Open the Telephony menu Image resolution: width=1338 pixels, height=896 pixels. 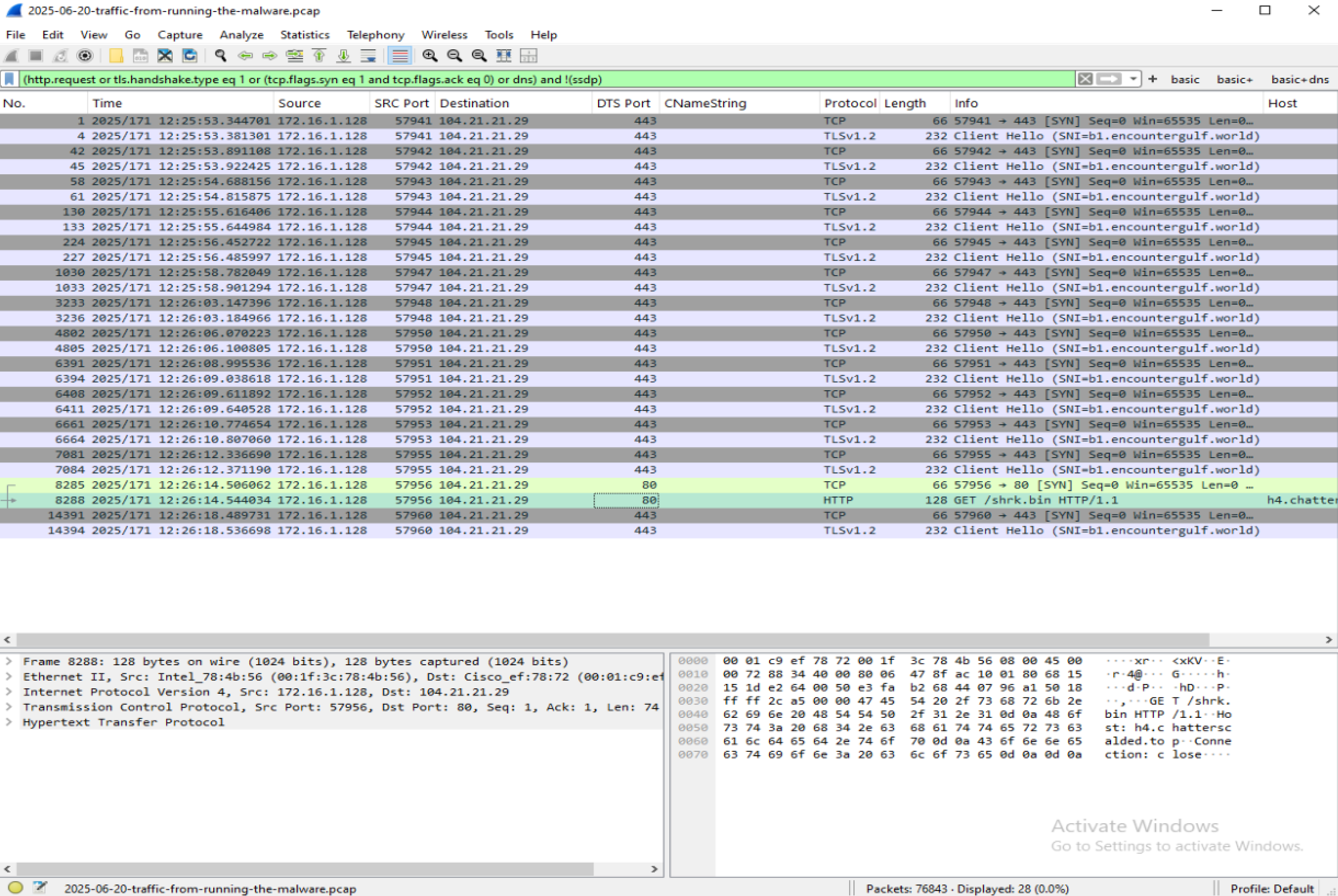375,35
